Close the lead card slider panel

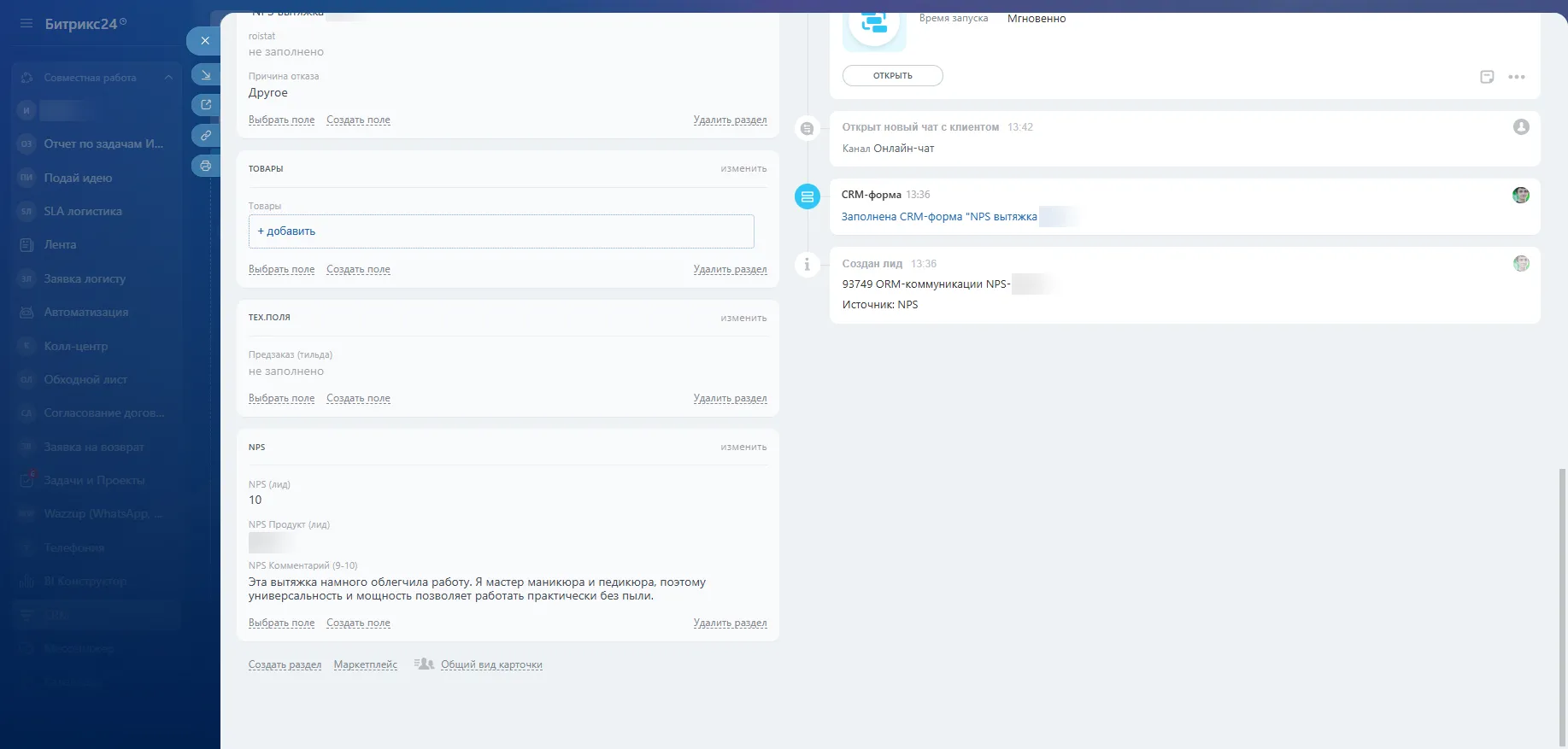[204, 41]
